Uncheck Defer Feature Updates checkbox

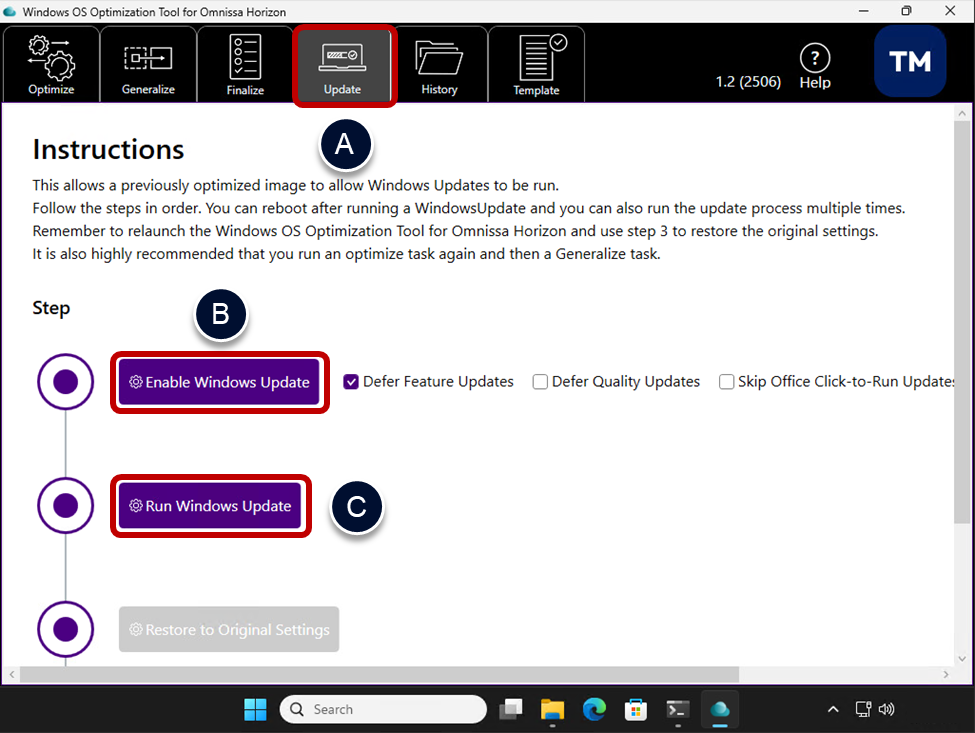coord(351,382)
